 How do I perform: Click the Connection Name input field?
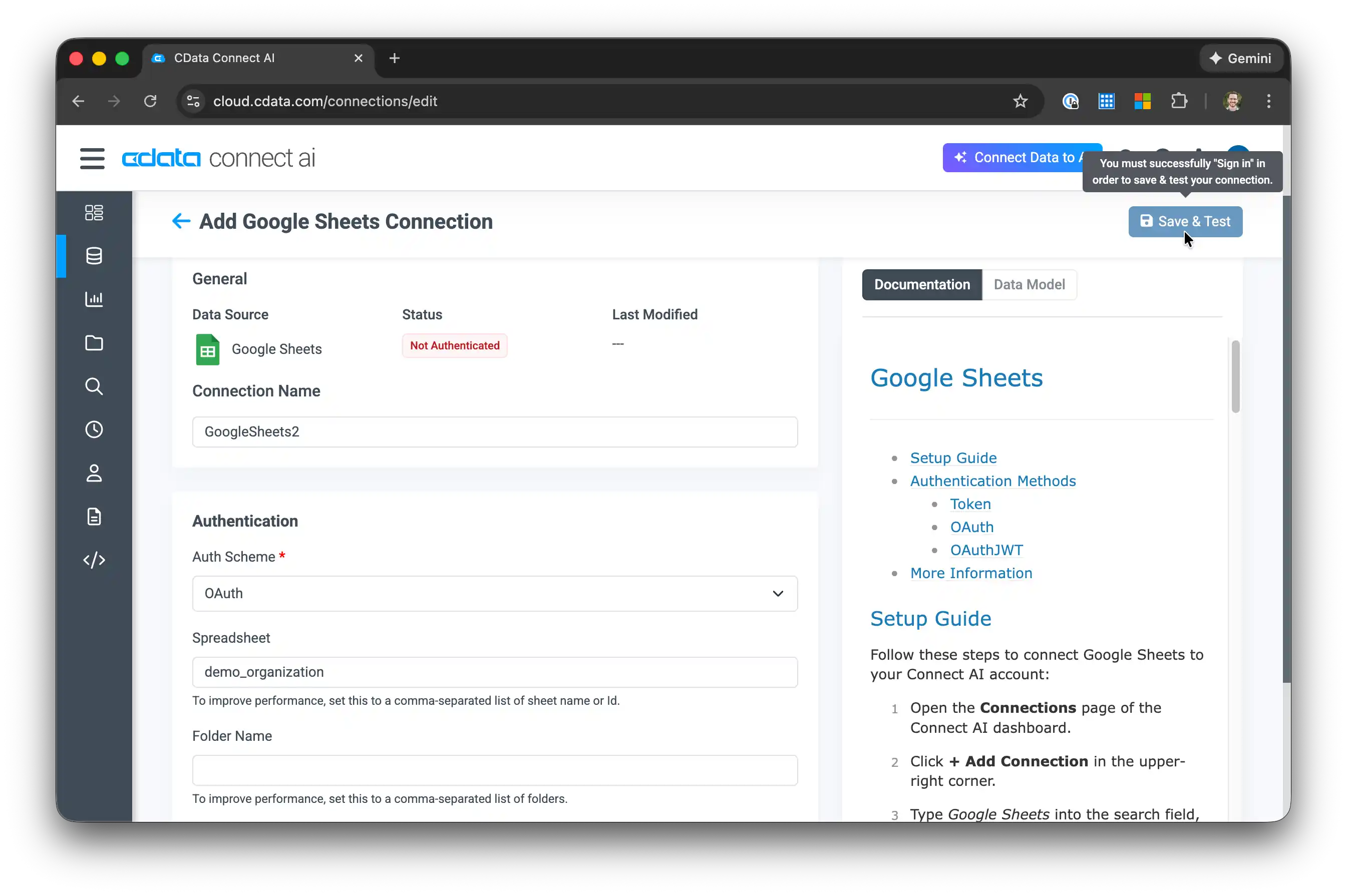pyautogui.click(x=494, y=432)
